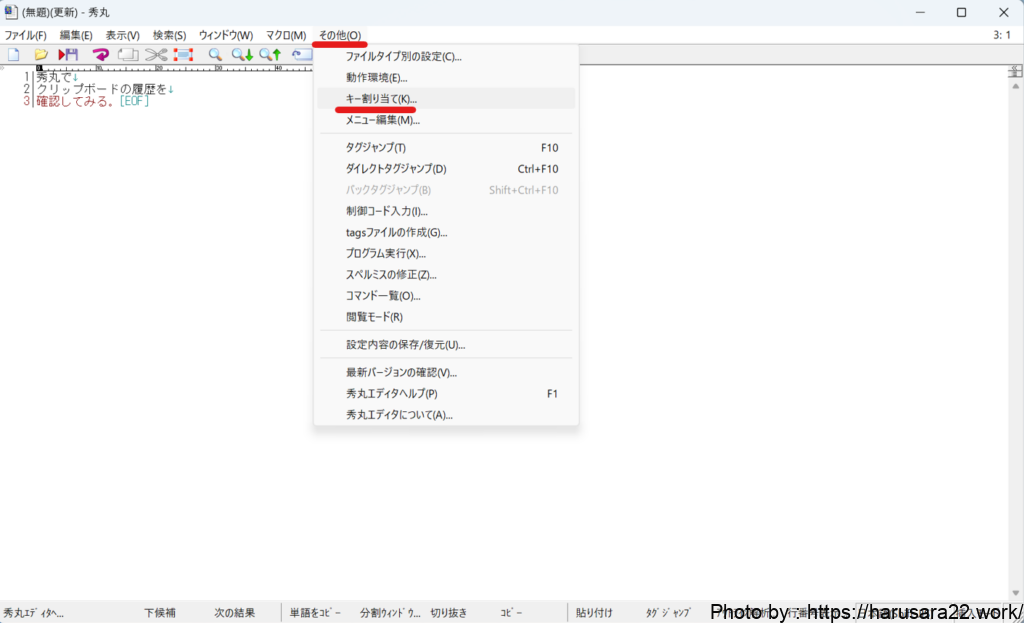Click the magenta Undo arrow icon
The height and width of the screenshot is (623, 1024).
[100, 55]
